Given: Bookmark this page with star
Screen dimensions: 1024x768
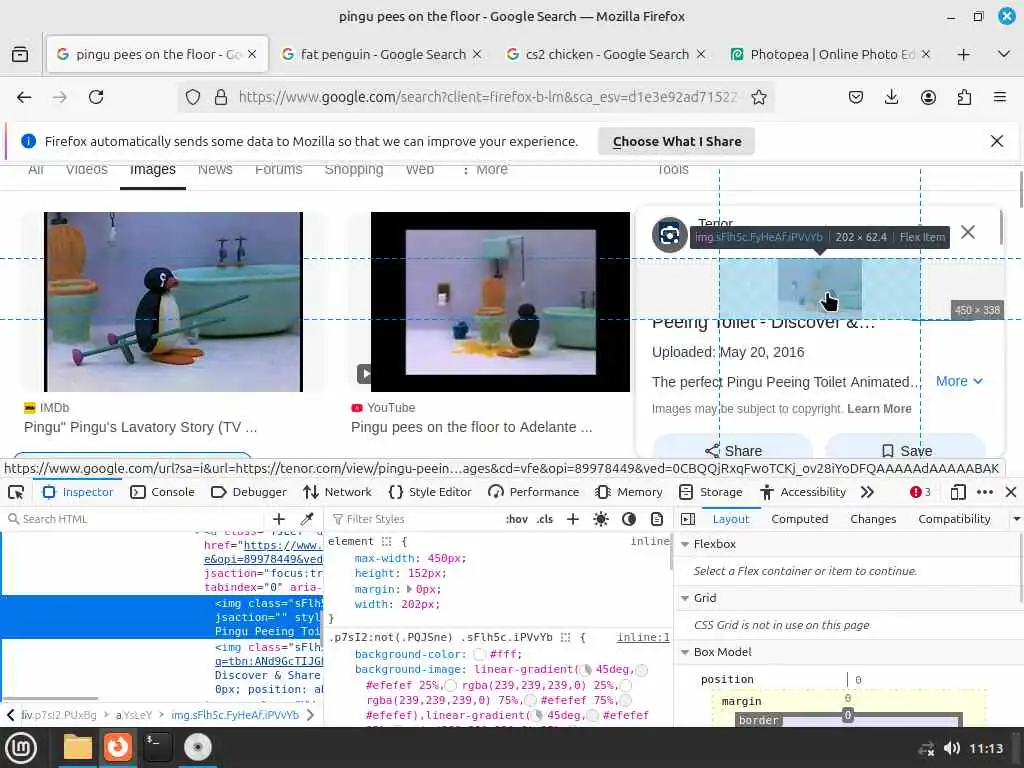Looking at the screenshot, I should [759, 97].
